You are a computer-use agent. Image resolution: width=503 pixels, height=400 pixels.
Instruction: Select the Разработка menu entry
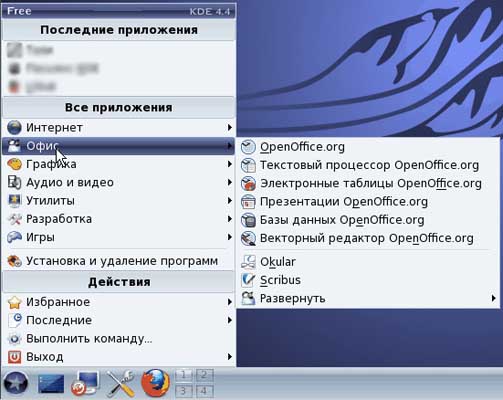[x=119, y=219]
